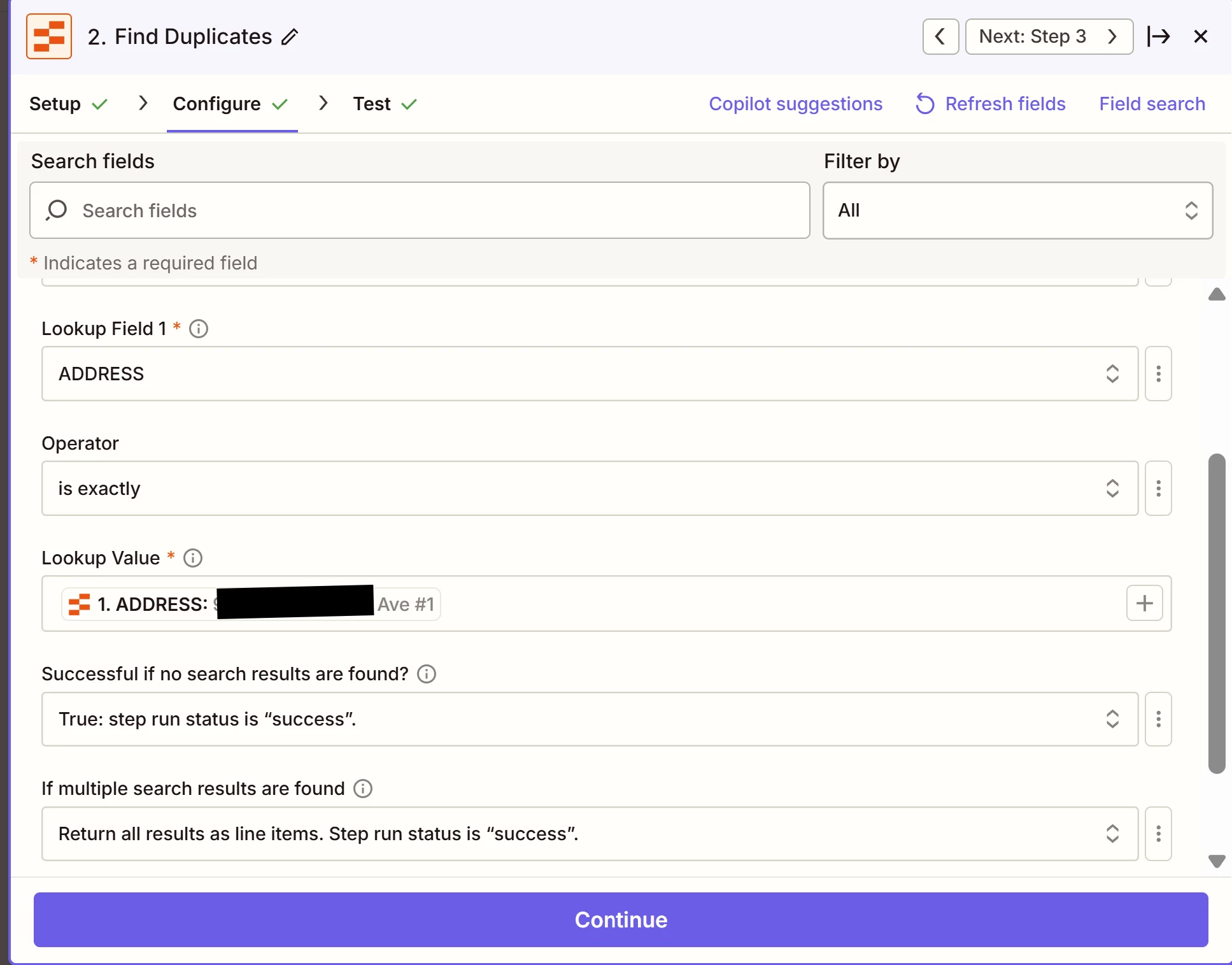The width and height of the screenshot is (1232, 965).
Task: Open options menu for Lookup Field 1
Action: 1158,374
